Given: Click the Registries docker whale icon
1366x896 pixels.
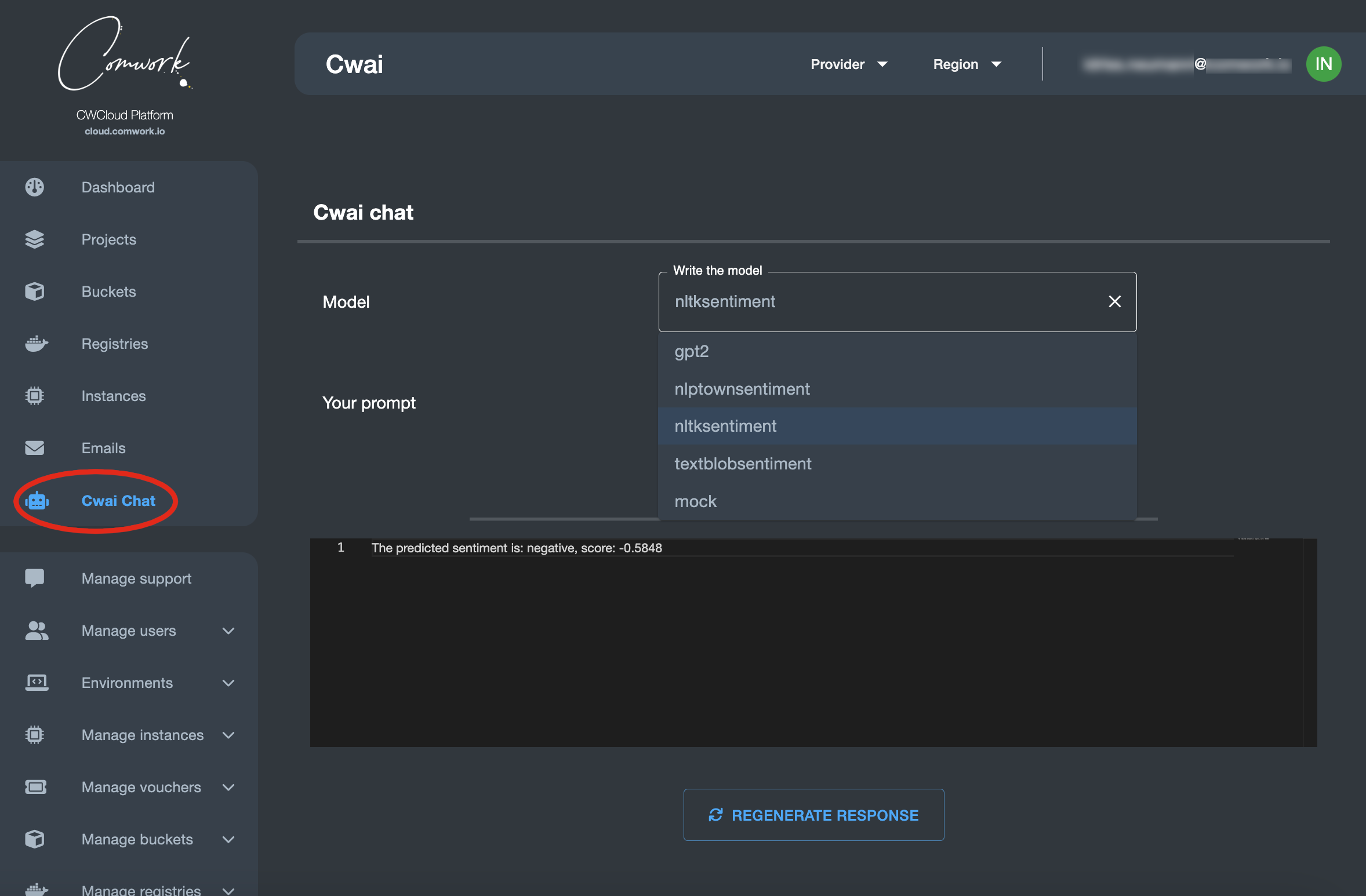Looking at the screenshot, I should click(37, 344).
